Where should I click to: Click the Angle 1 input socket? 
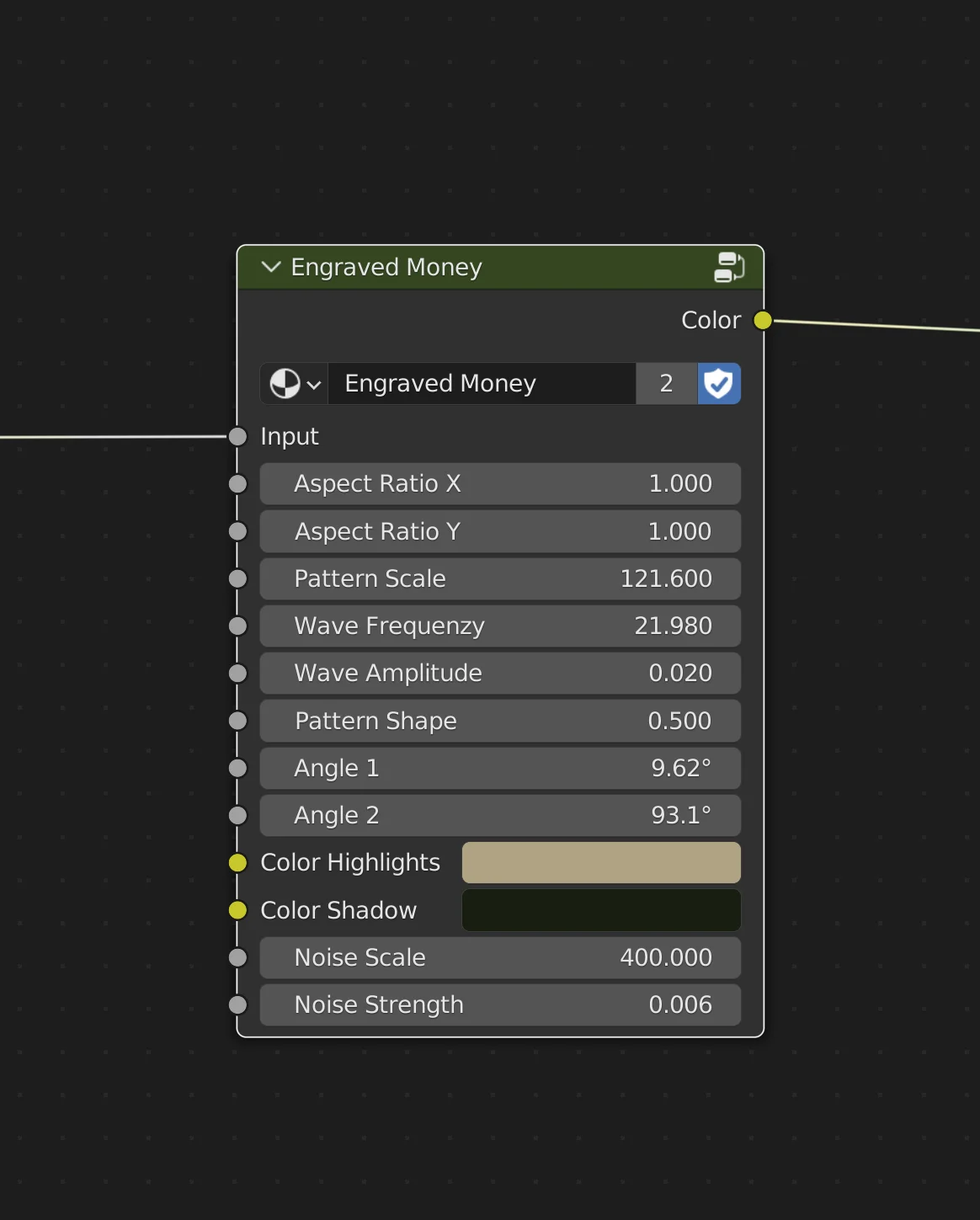coord(237,768)
